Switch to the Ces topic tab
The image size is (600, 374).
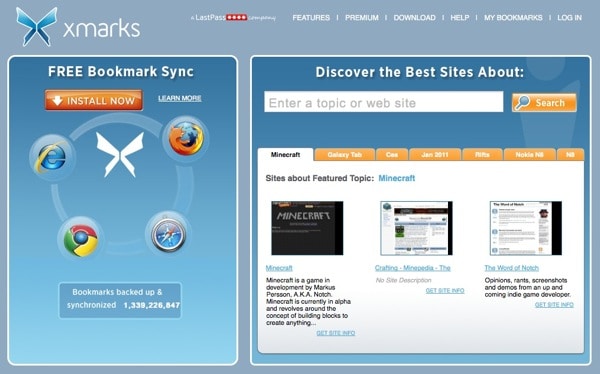[x=392, y=155]
